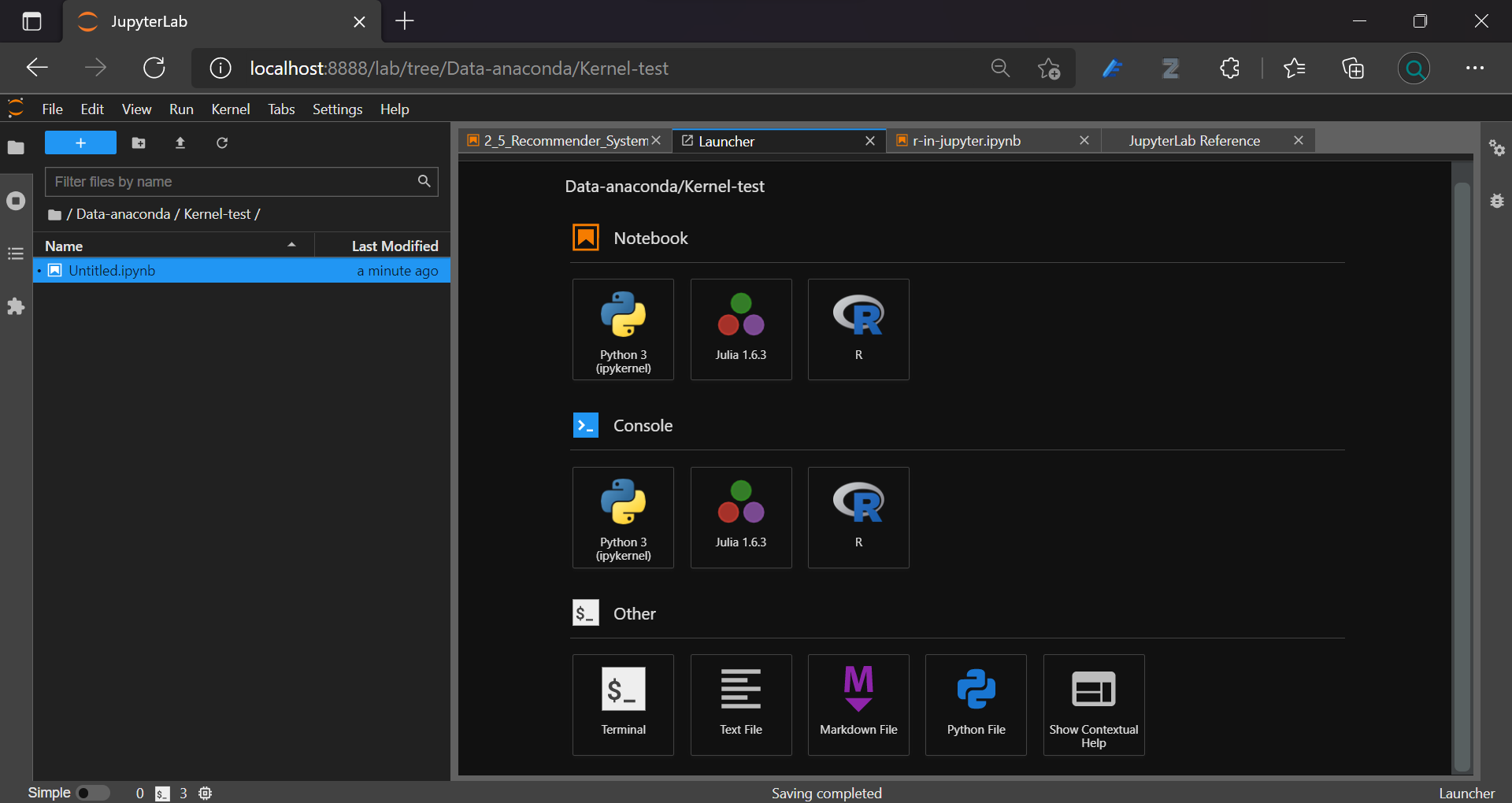Open the Settings menu
Viewport: 1512px width, 803px height.
coord(337,109)
